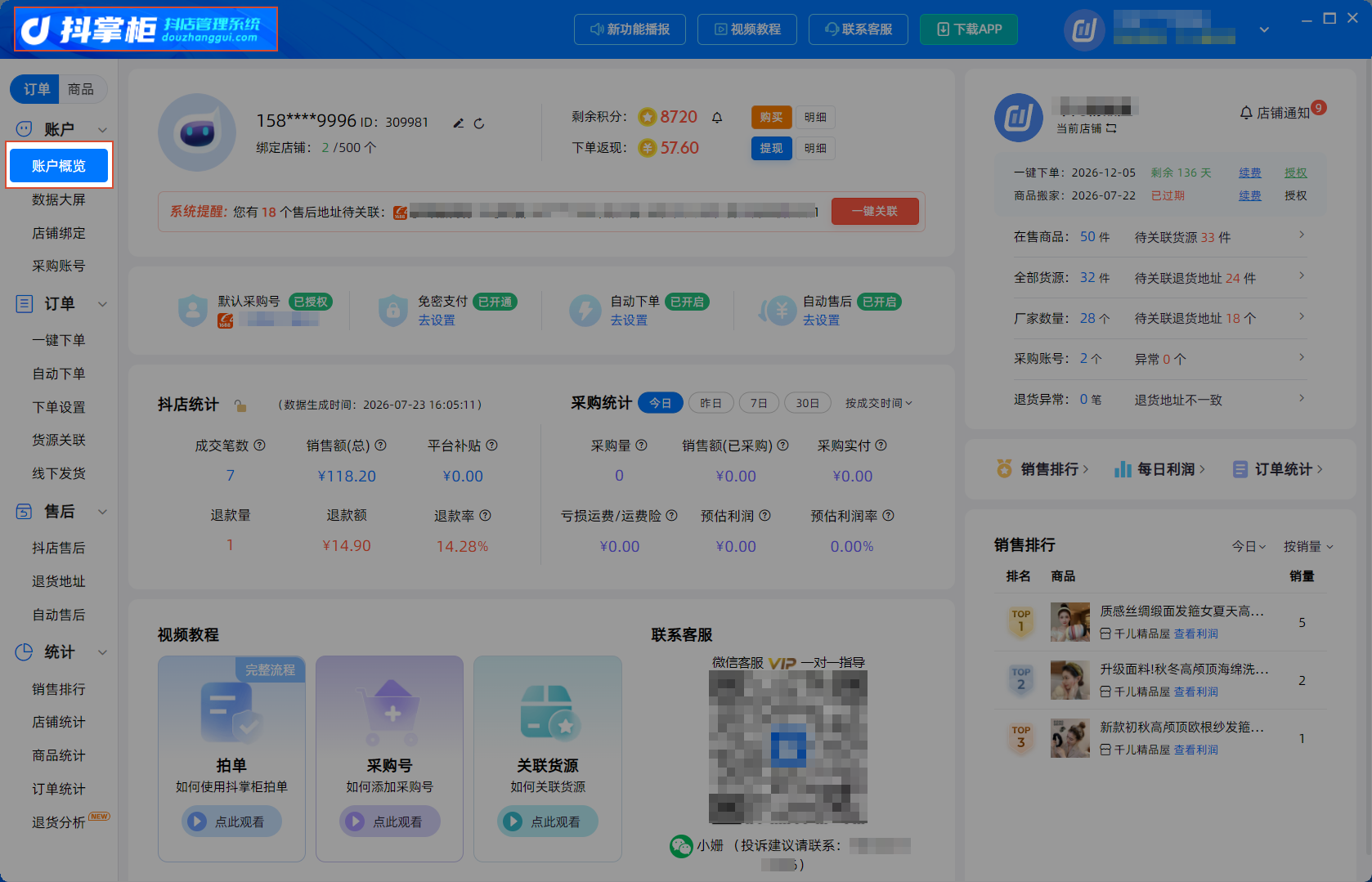Click the 下载APP button
1372x882 pixels.
click(969, 29)
